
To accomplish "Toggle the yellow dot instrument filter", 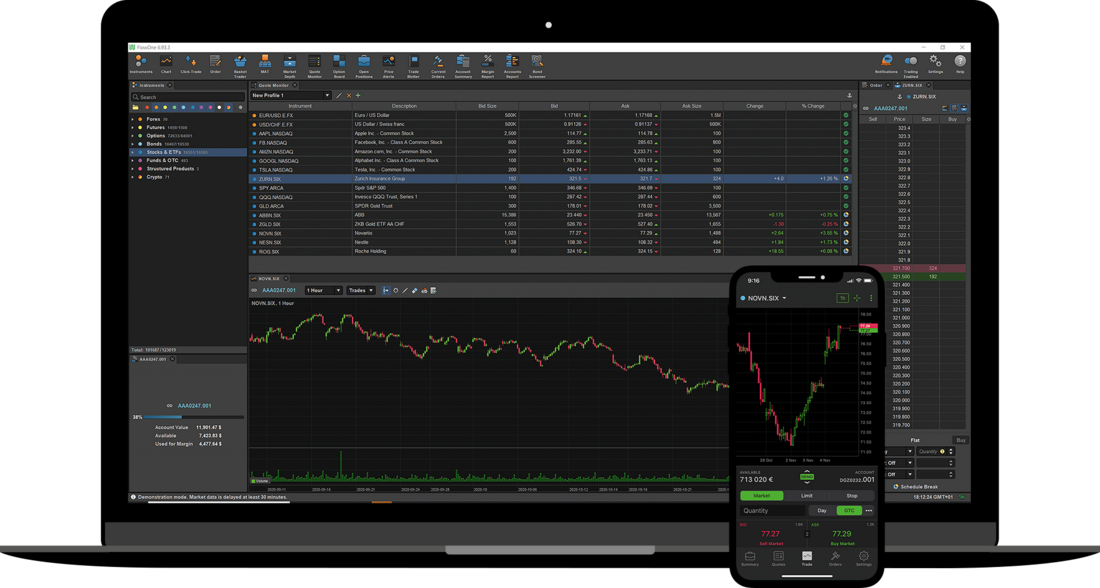I will point(165,107).
